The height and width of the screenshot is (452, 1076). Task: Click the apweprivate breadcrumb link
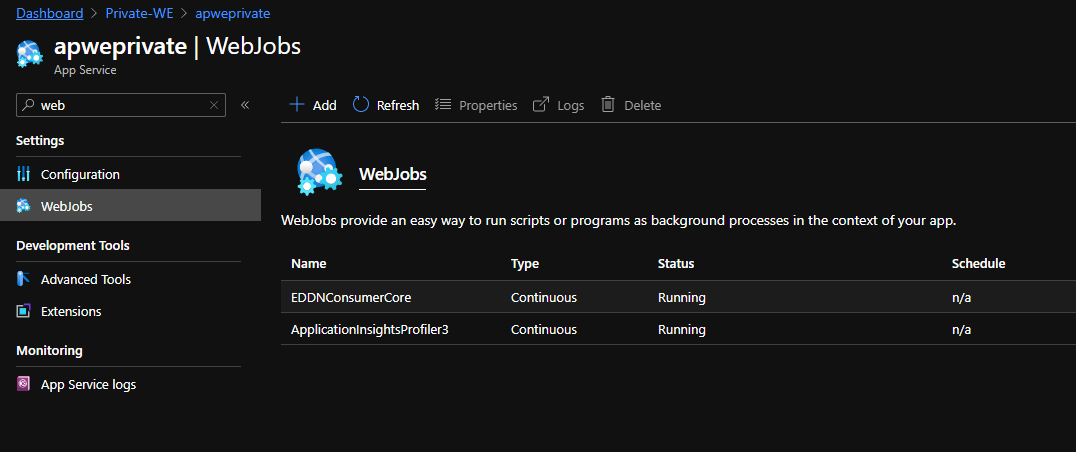[232, 14]
